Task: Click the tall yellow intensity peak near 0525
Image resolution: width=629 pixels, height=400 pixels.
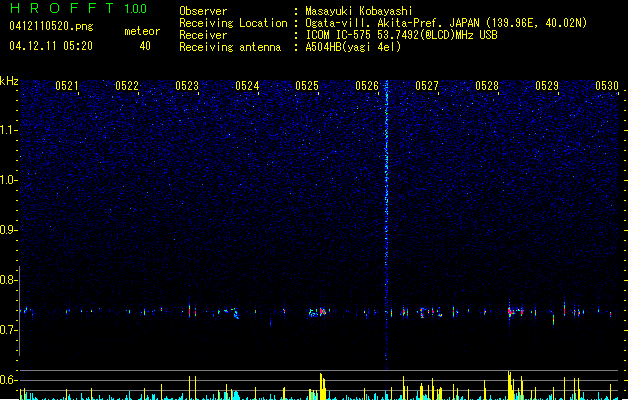Action: pos(322,386)
